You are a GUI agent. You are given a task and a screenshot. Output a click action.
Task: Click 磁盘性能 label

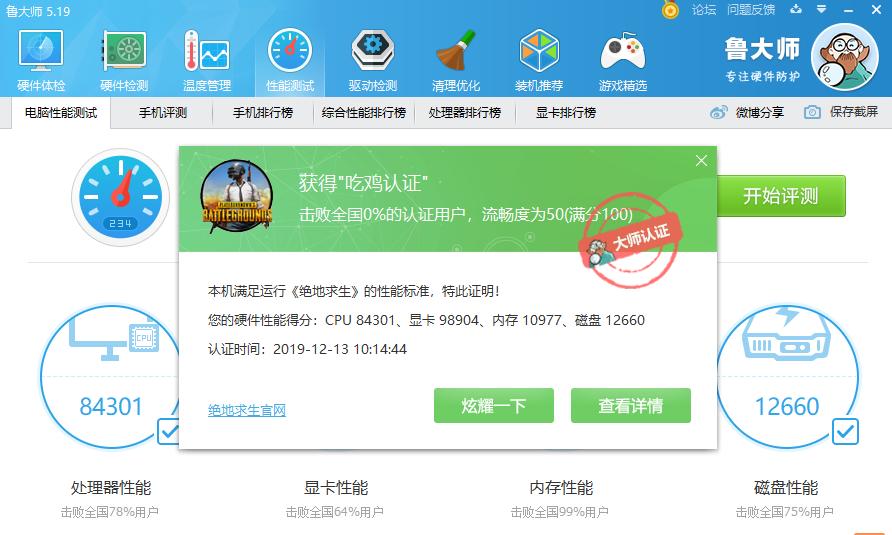click(x=786, y=488)
